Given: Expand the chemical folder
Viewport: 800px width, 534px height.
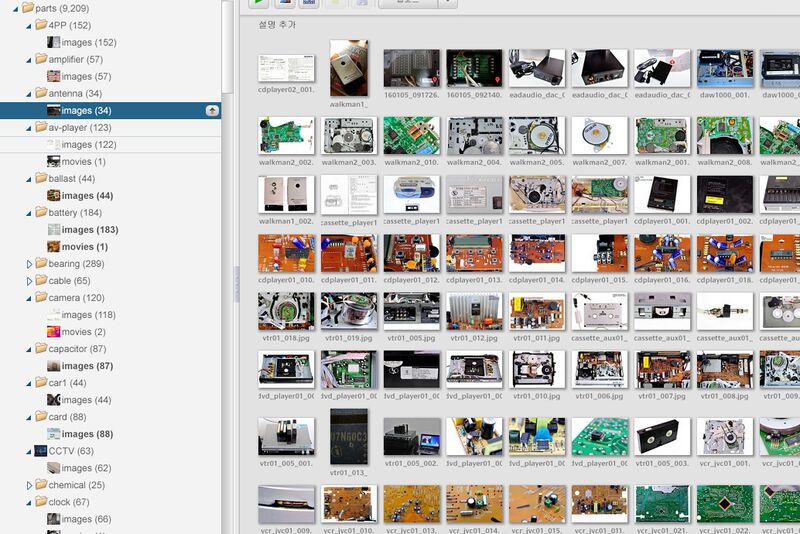Looking at the screenshot, I should [29, 485].
